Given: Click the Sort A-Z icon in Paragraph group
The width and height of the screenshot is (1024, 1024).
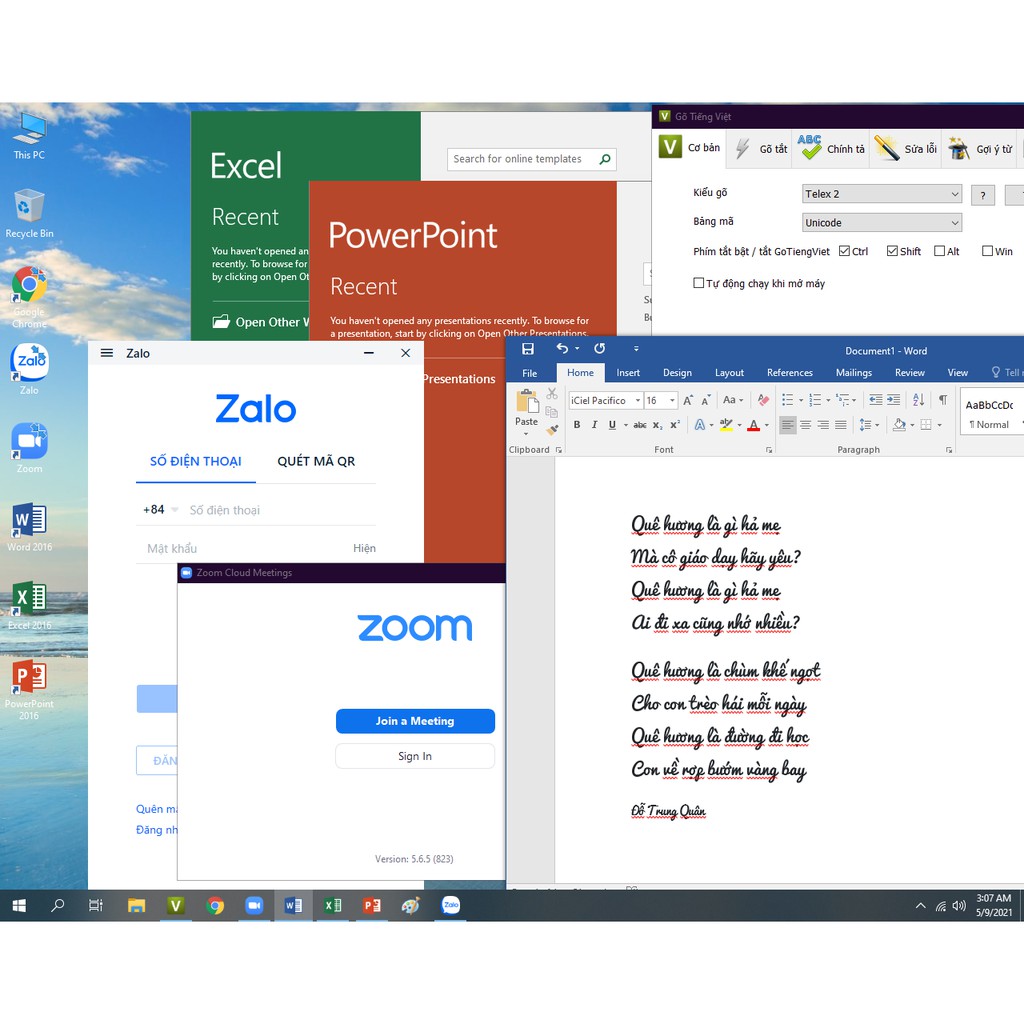Looking at the screenshot, I should (919, 400).
